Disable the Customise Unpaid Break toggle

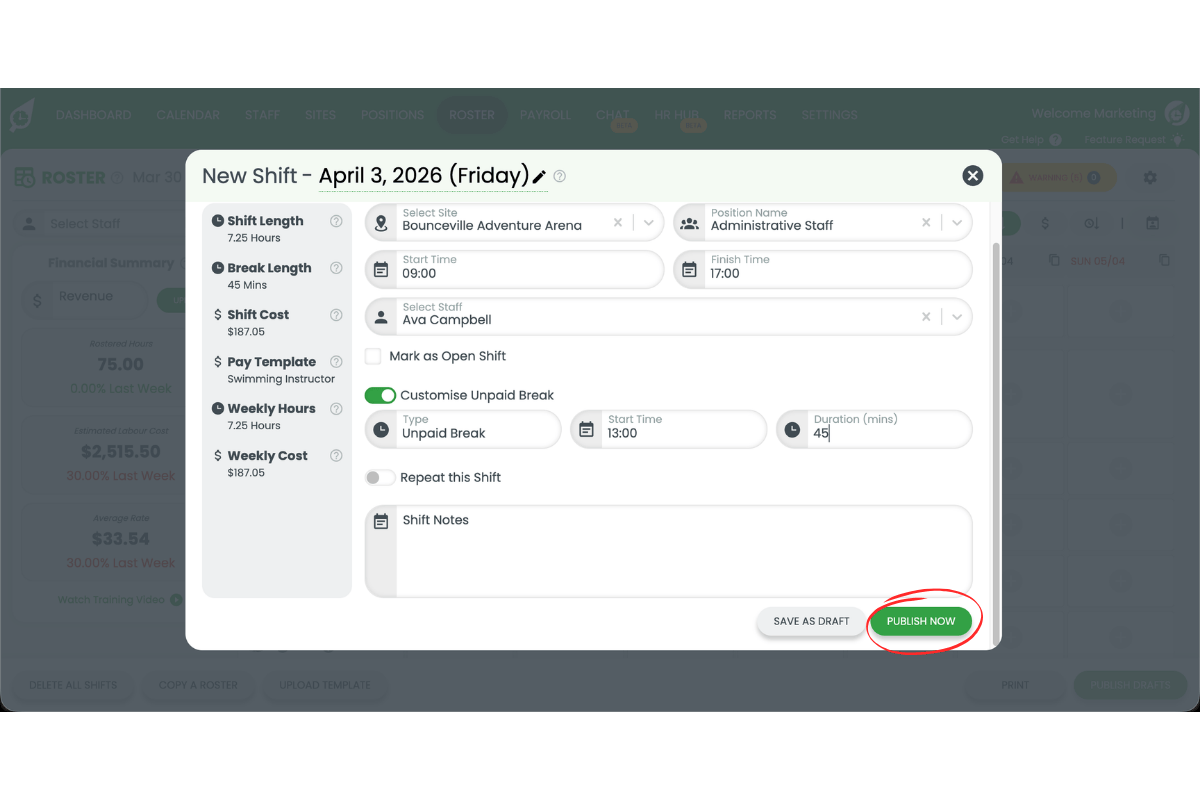pos(380,395)
